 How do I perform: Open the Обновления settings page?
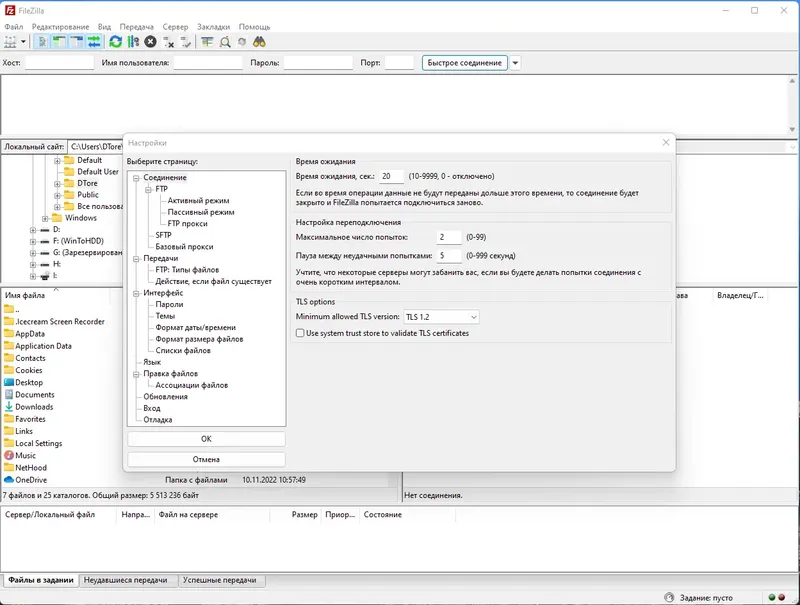(x=165, y=396)
